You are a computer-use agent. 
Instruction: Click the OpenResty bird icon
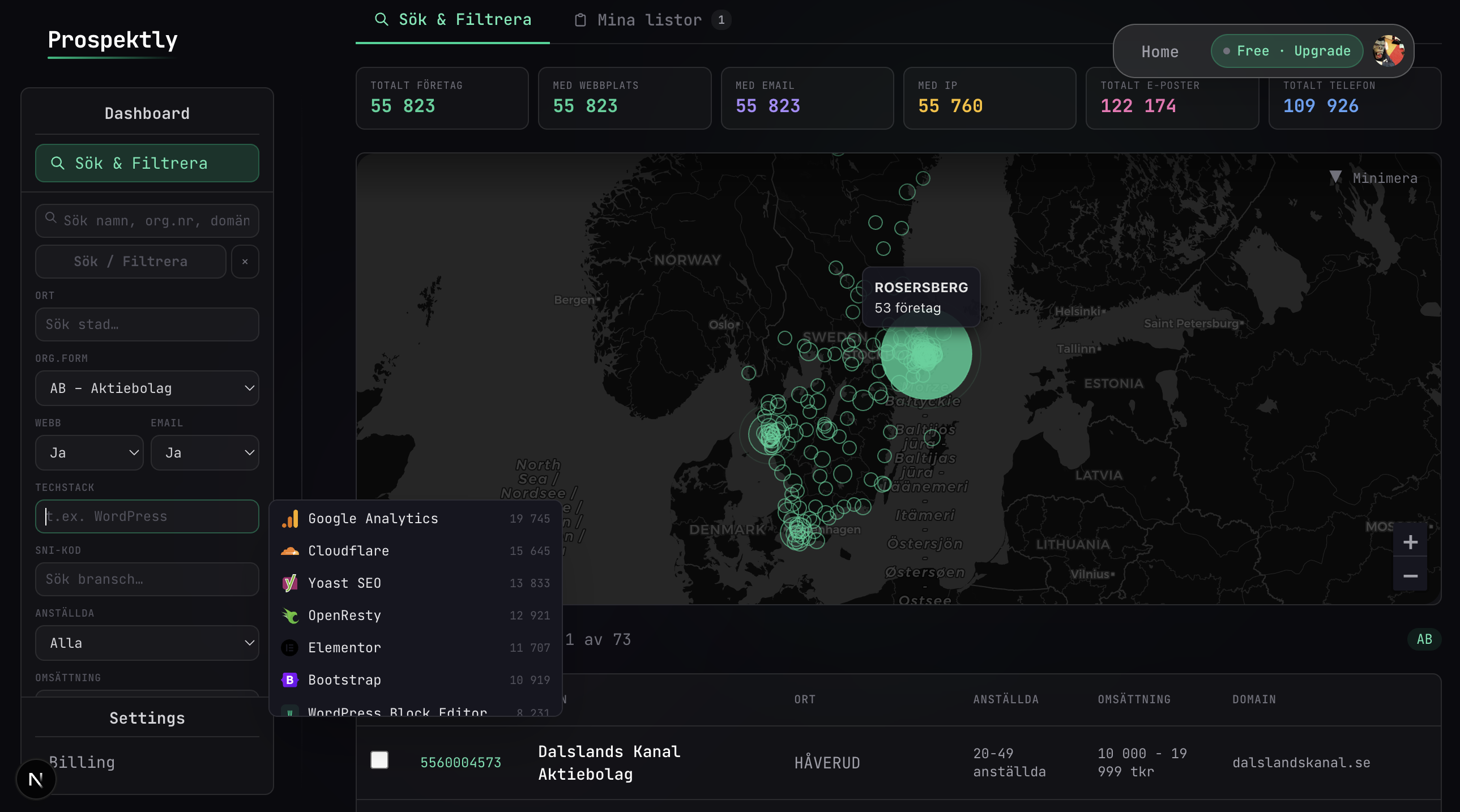click(x=289, y=616)
